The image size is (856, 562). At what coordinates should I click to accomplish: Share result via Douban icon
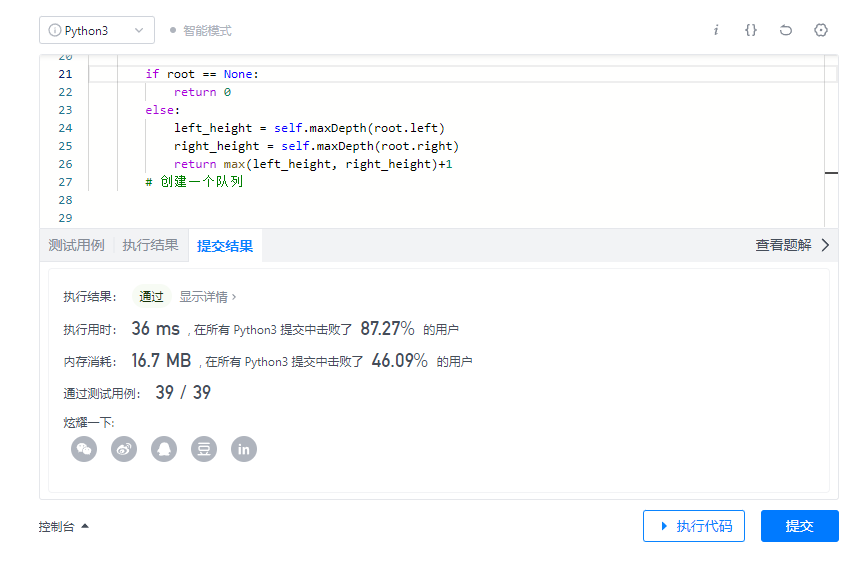pyautogui.click(x=204, y=449)
